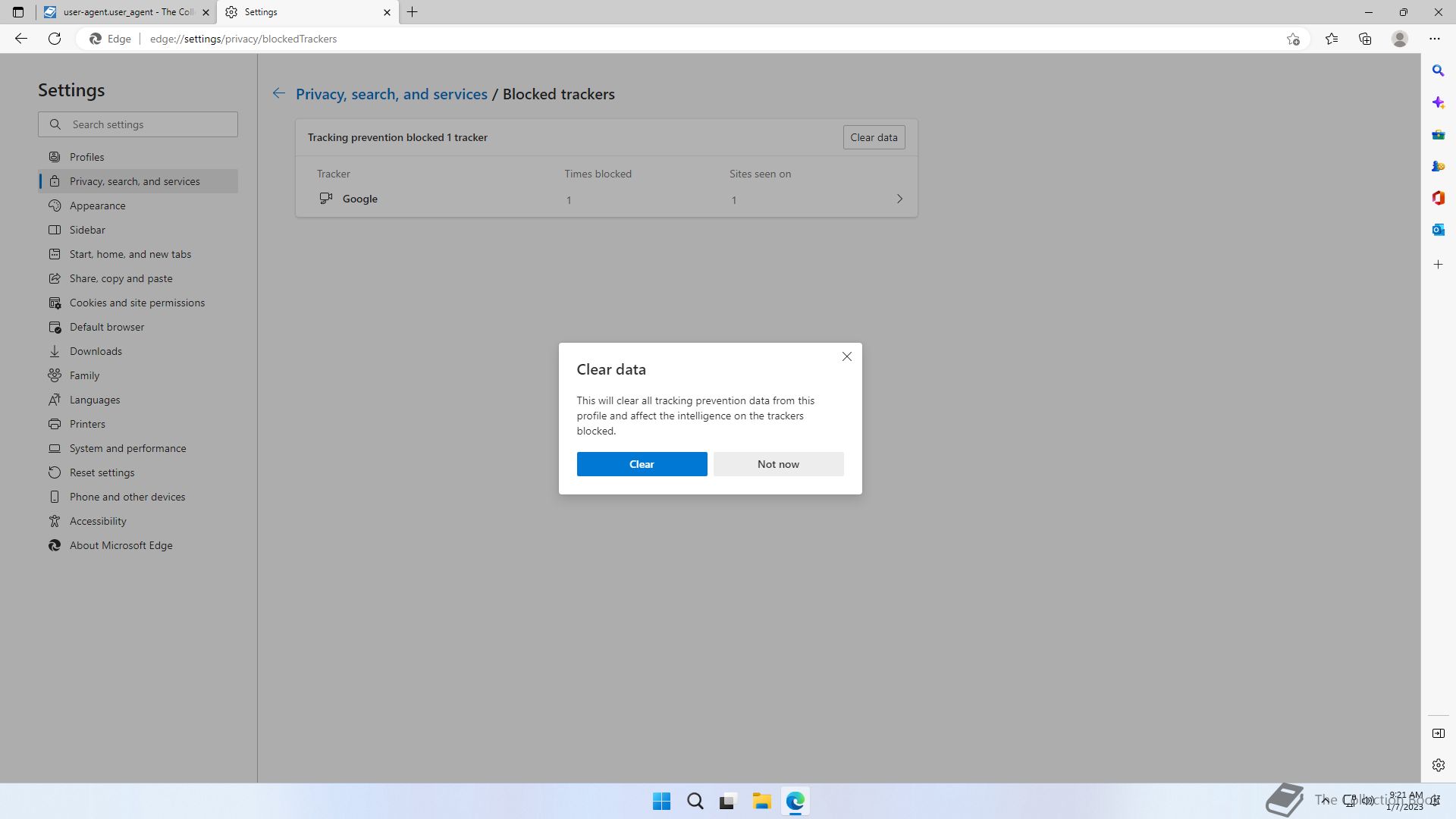Open the Outlook icon in the Edge sidebar

pos(1438,230)
